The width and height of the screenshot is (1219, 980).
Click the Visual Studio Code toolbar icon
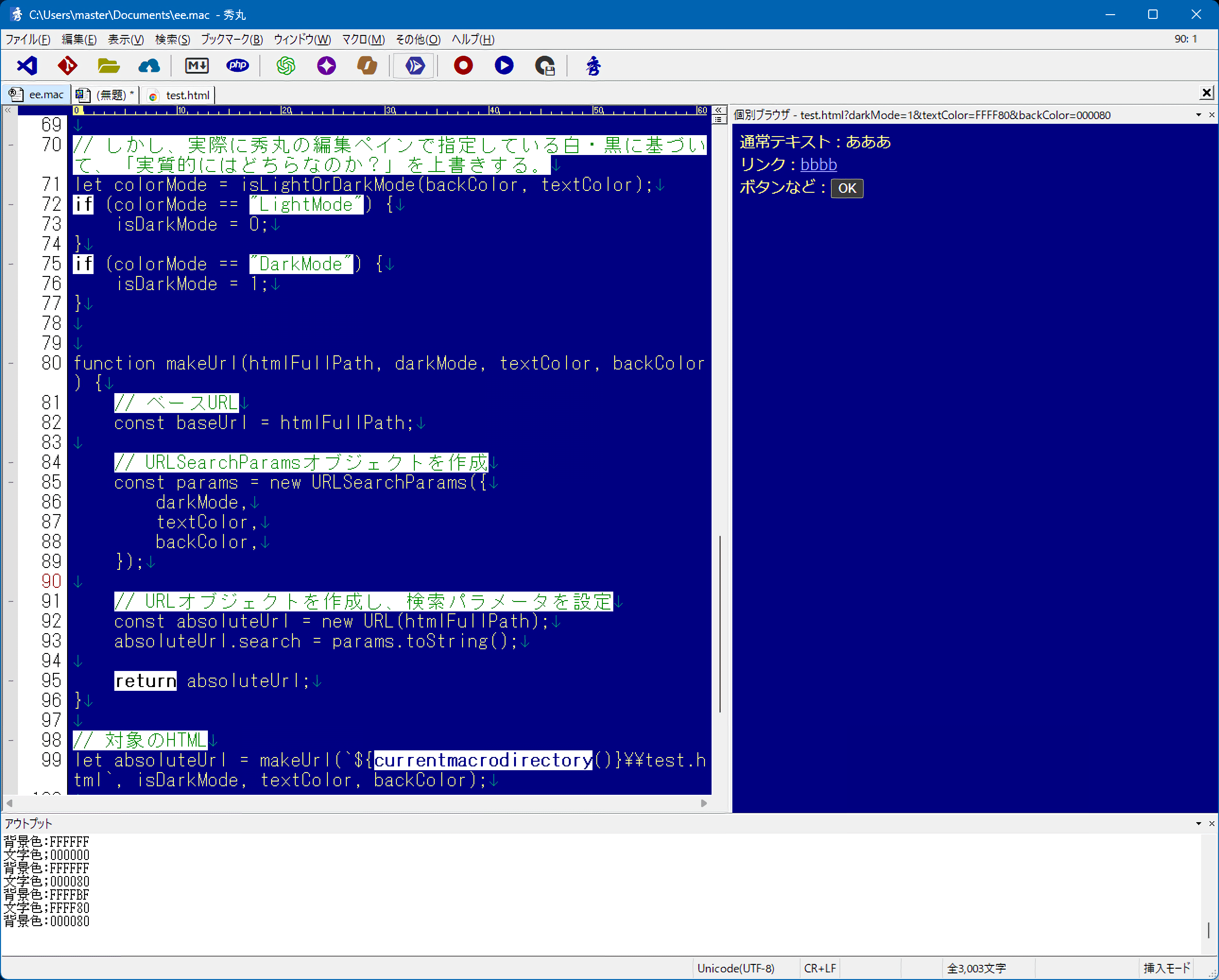26,66
